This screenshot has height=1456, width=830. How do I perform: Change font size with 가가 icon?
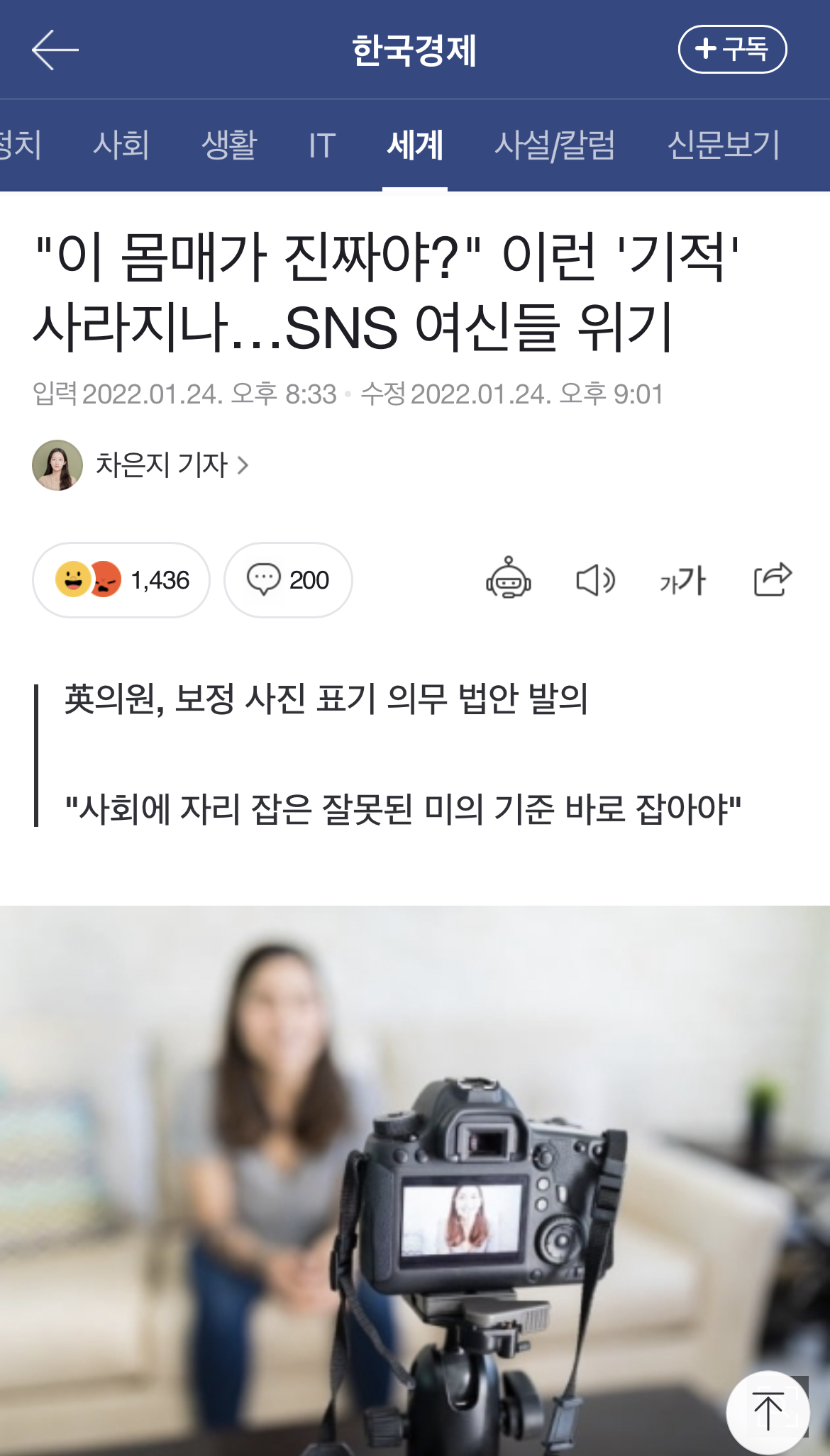[682, 580]
